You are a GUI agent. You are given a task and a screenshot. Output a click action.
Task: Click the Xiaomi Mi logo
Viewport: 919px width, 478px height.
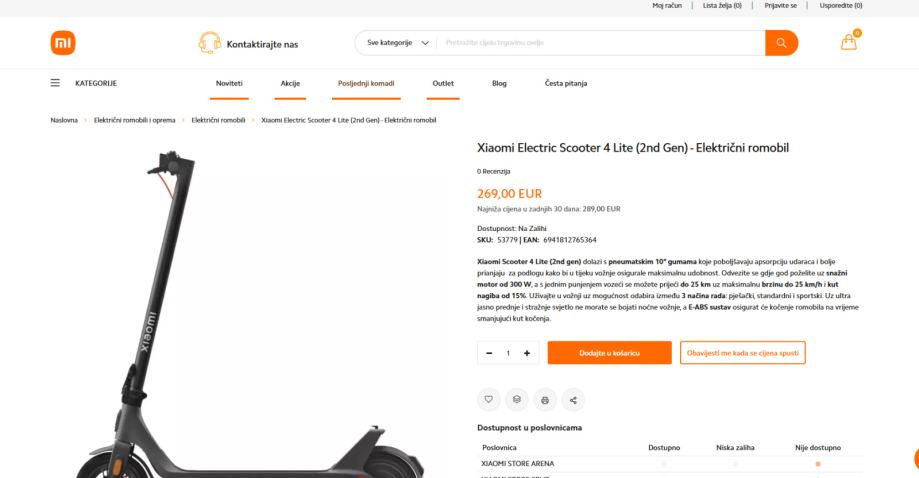pyautogui.click(x=63, y=43)
